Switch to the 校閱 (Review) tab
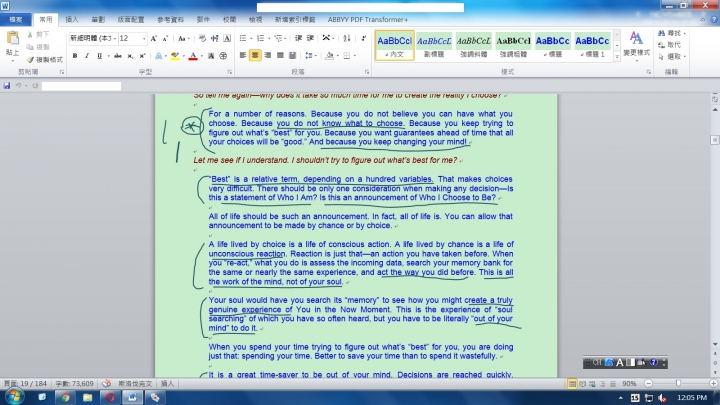 (229, 19)
